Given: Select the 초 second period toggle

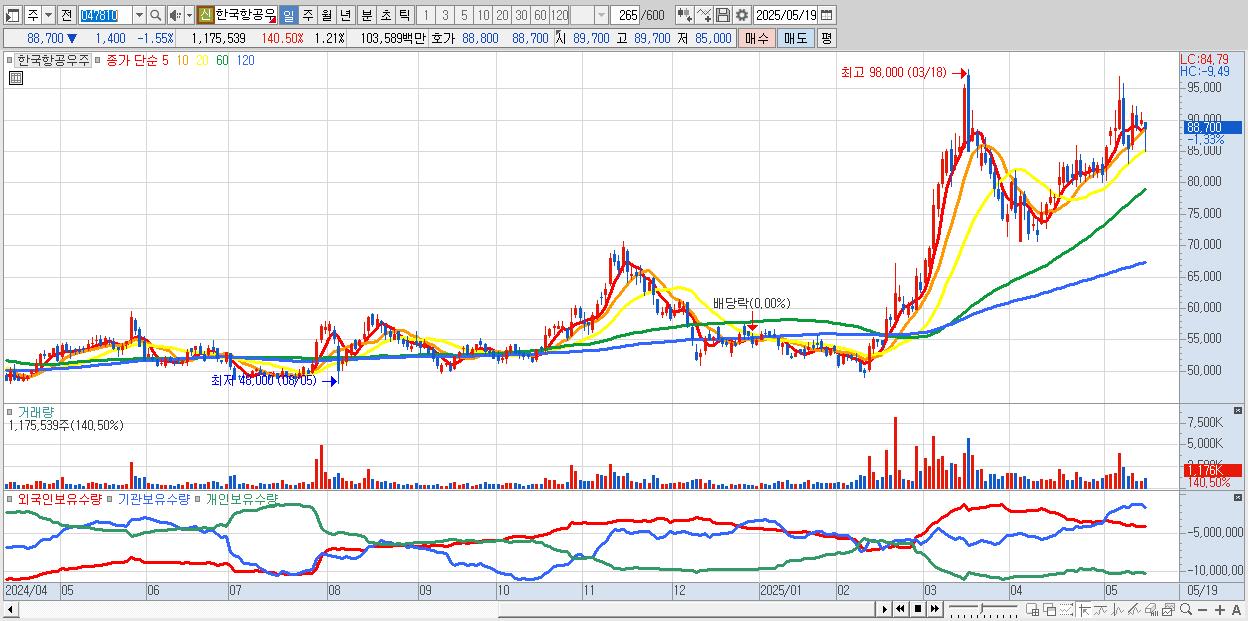Looking at the screenshot, I should [x=385, y=15].
